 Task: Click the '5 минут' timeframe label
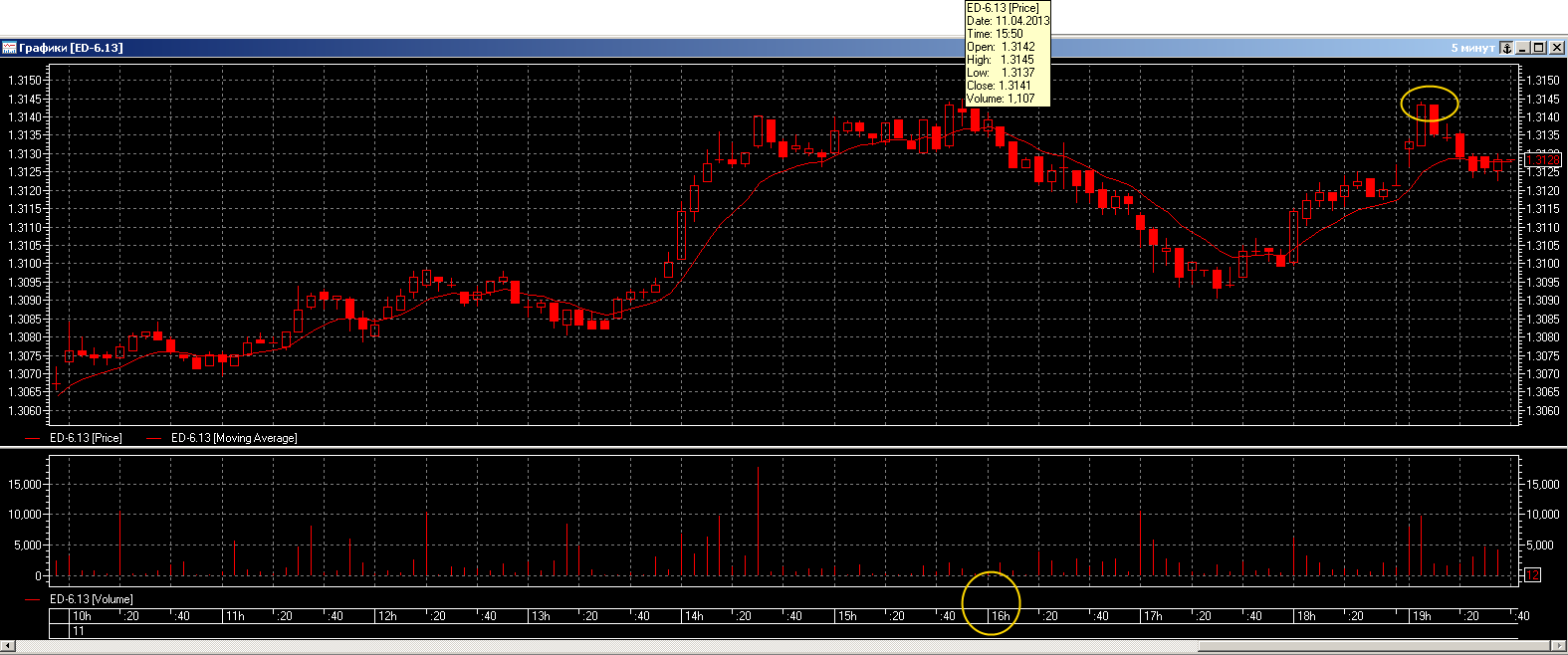[x=1472, y=48]
